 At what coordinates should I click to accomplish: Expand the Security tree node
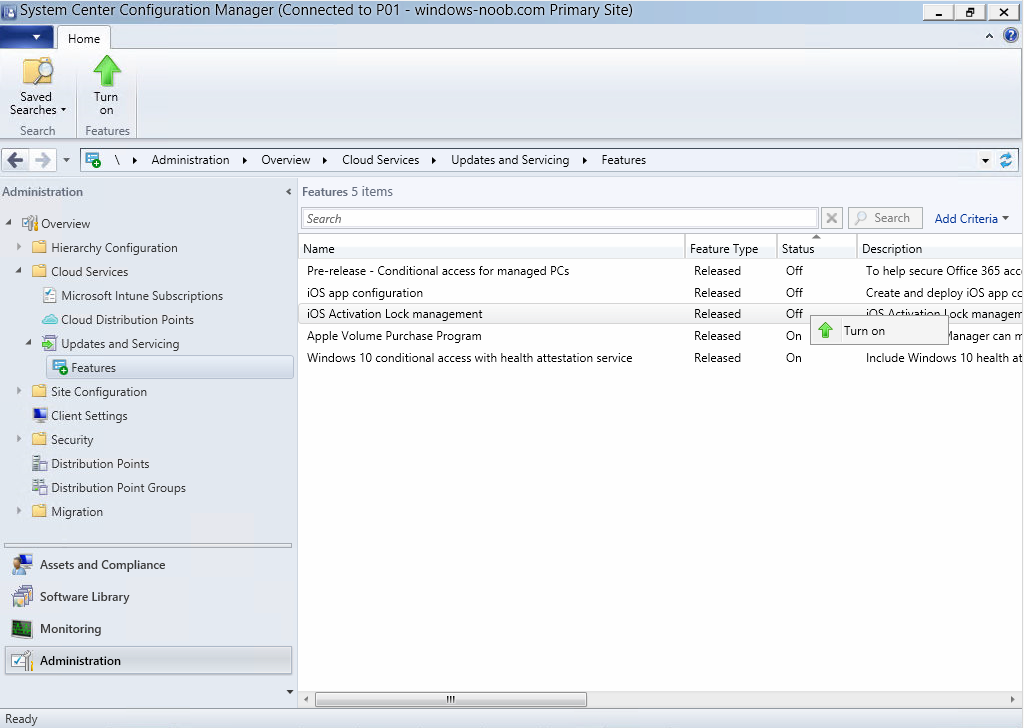point(19,439)
